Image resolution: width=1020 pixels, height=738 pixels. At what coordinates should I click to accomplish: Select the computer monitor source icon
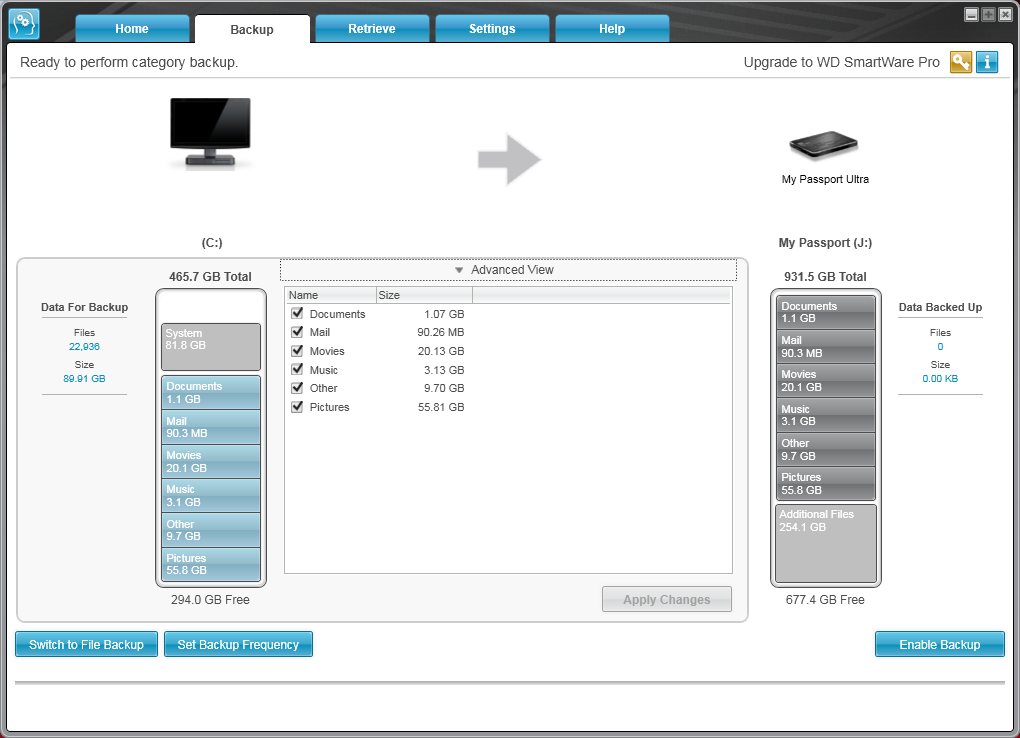pyautogui.click(x=210, y=133)
